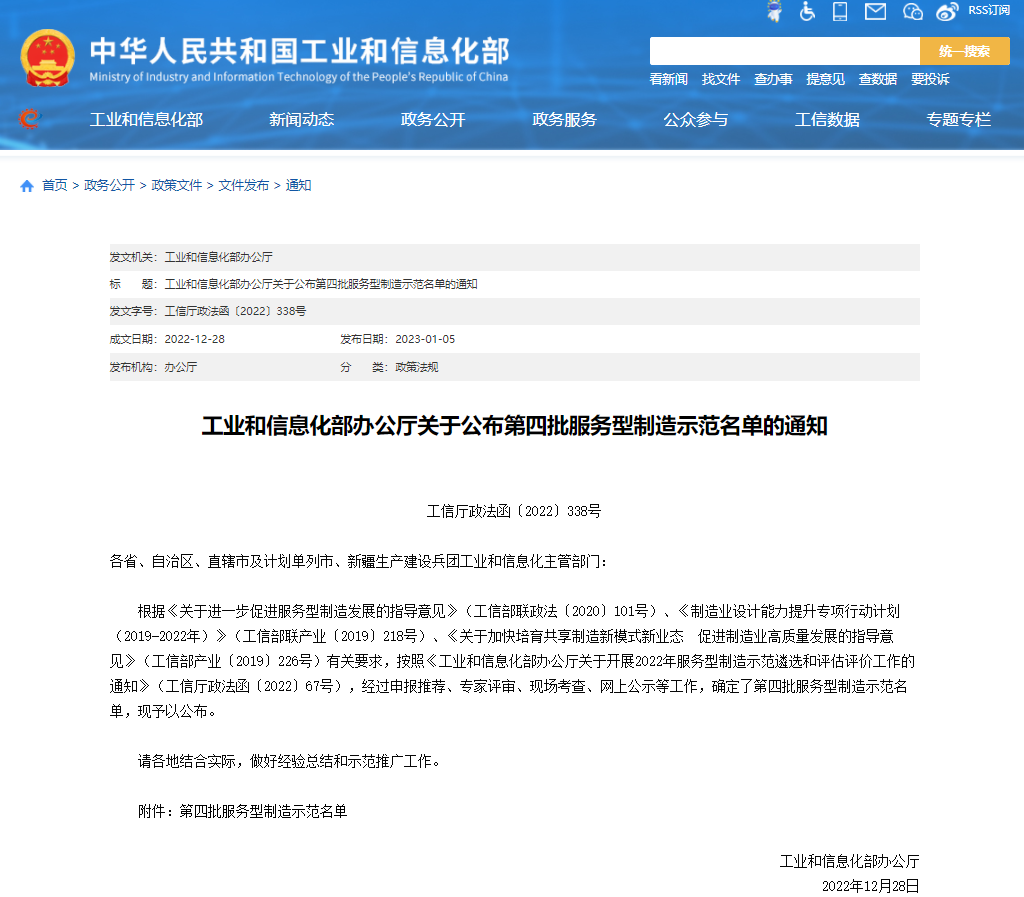Click the red swirl icon beside the navigation

coord(29,119)
